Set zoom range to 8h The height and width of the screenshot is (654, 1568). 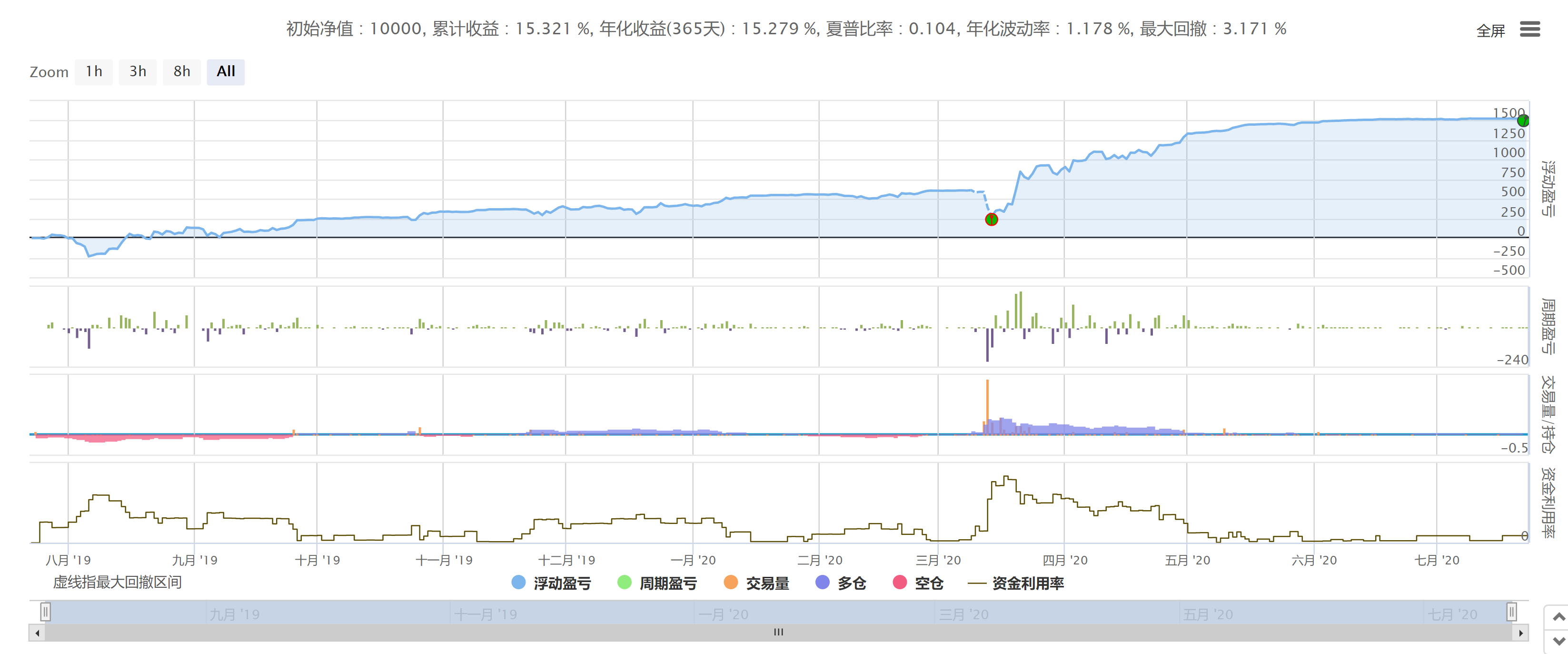tap(181, 72)
